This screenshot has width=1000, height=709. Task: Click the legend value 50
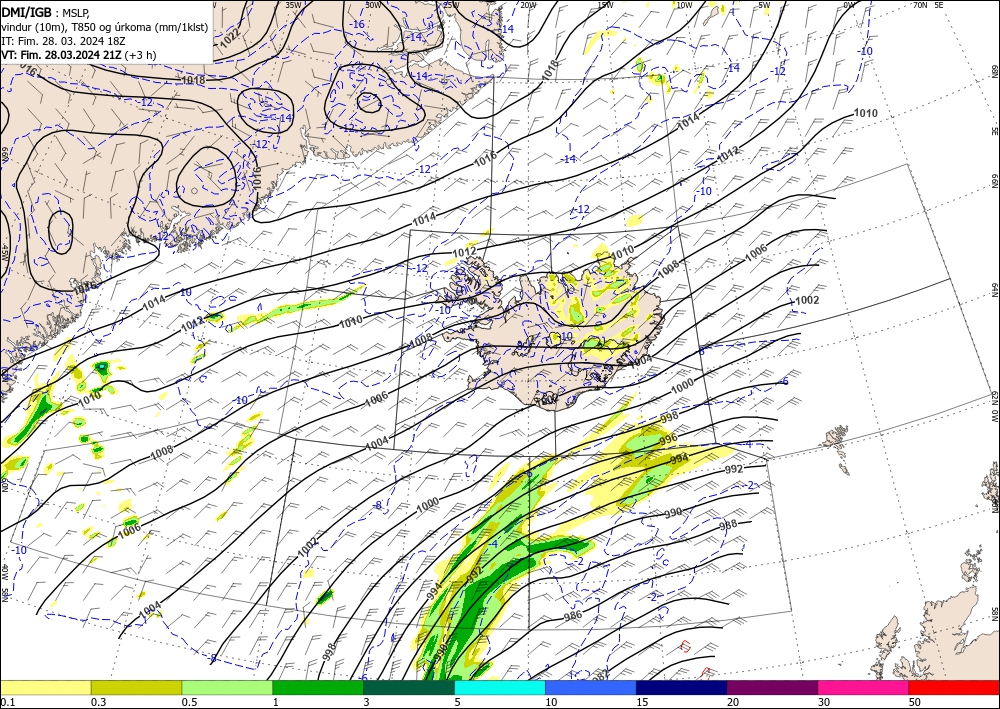(915, 701)
